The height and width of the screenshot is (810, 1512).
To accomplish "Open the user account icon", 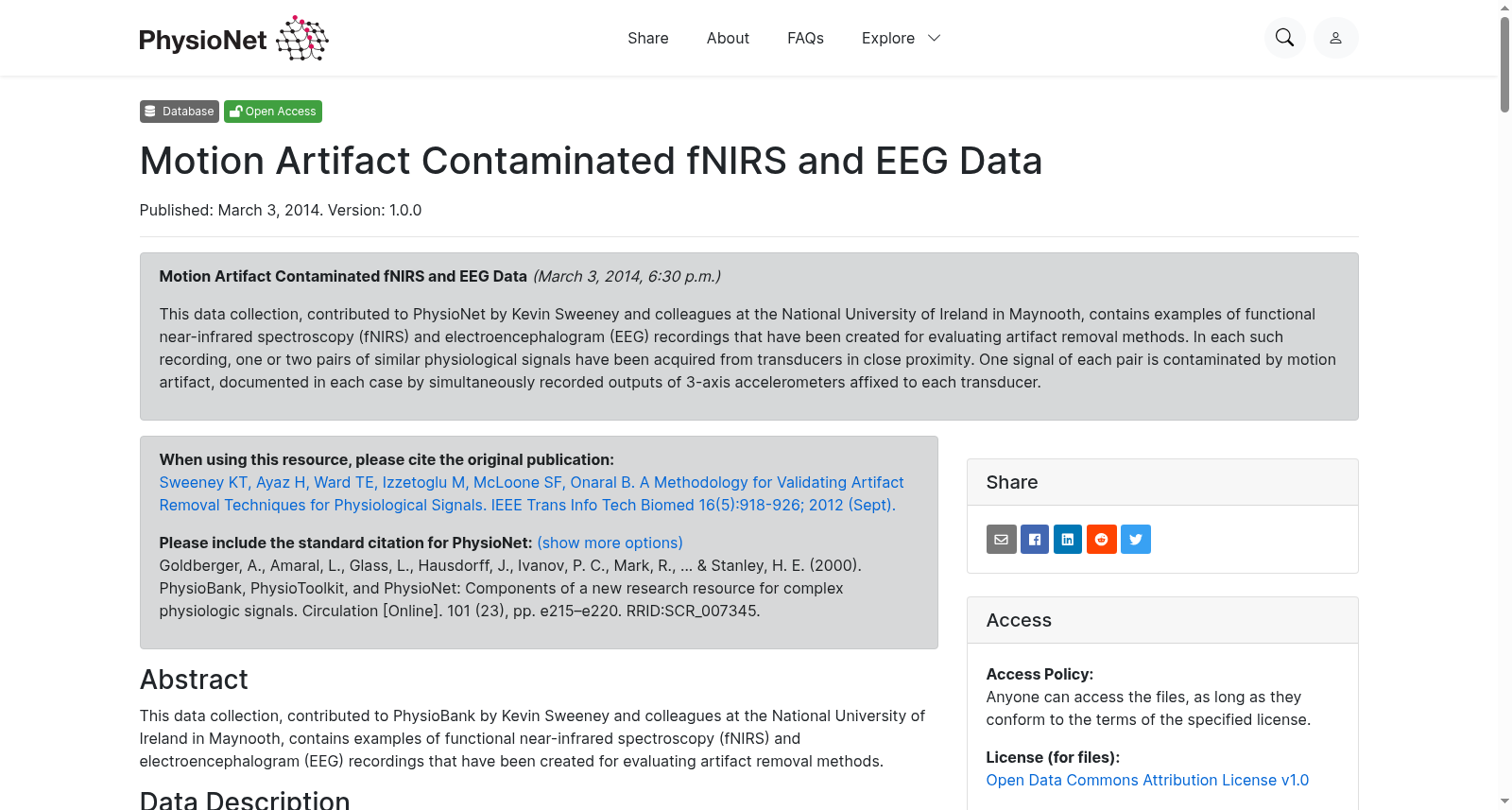I will coord(1335,38).
